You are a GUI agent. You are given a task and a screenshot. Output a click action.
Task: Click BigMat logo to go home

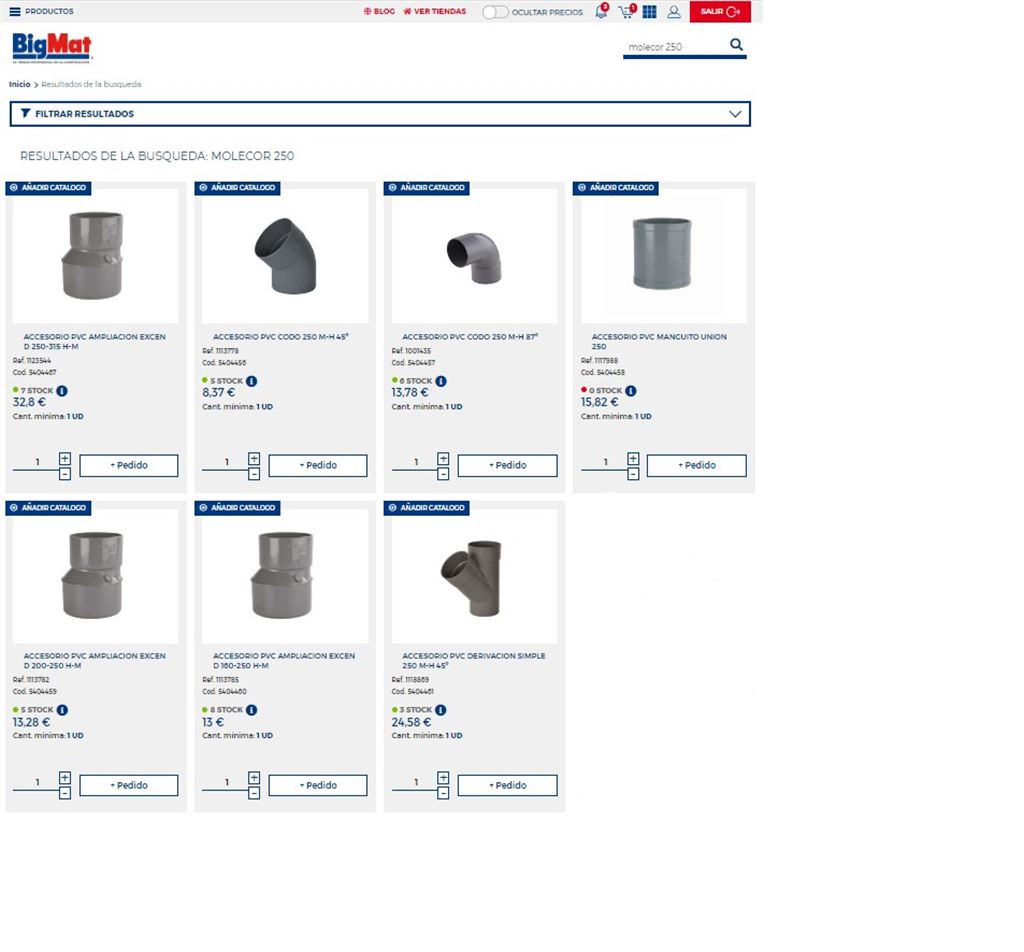click(52, 46)
